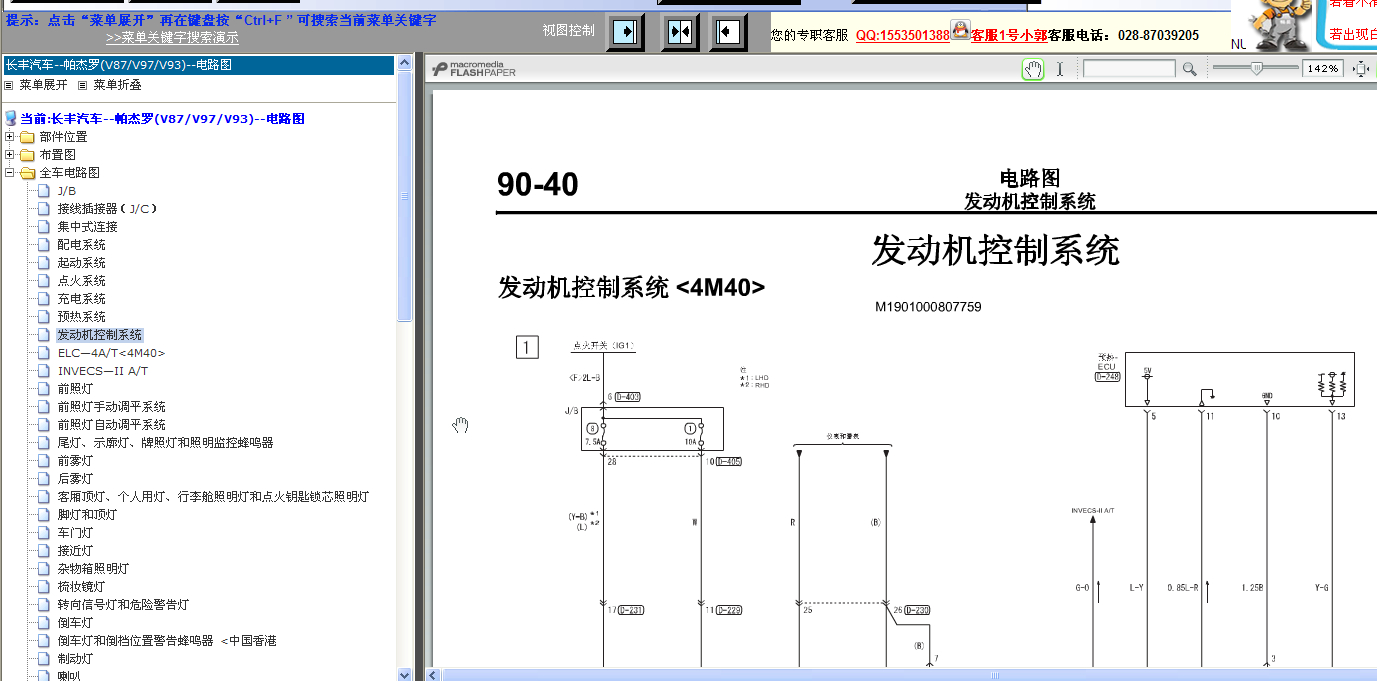Open the 发动机控制系统 entry
The image size is (1377, 681).
99,334
